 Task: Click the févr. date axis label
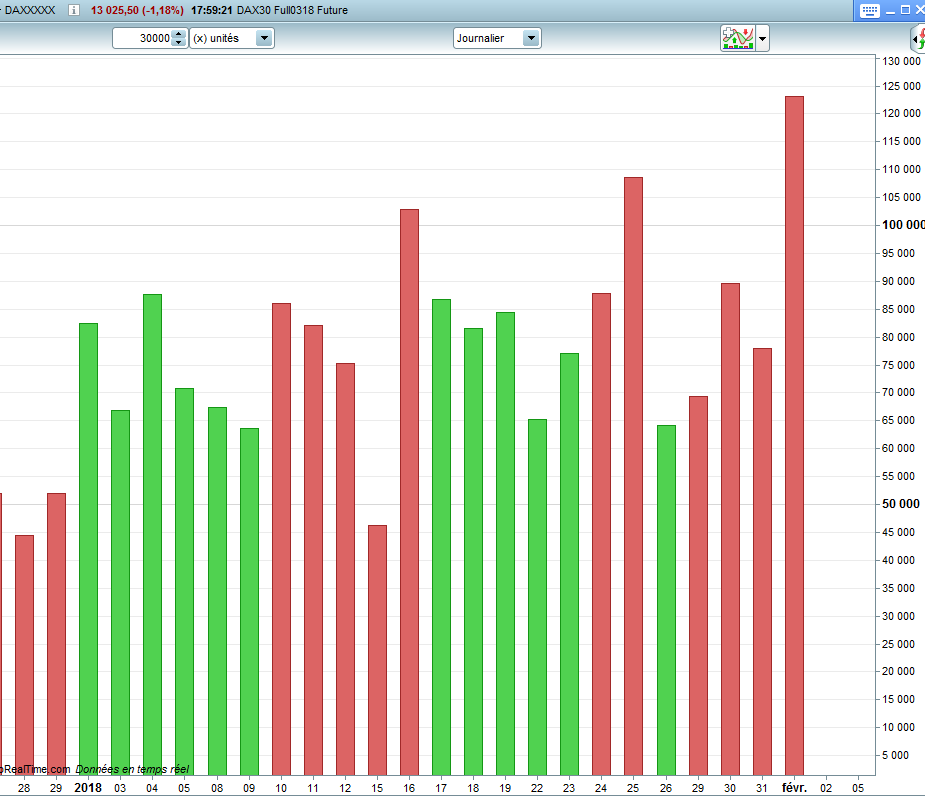tap(794, 788)
